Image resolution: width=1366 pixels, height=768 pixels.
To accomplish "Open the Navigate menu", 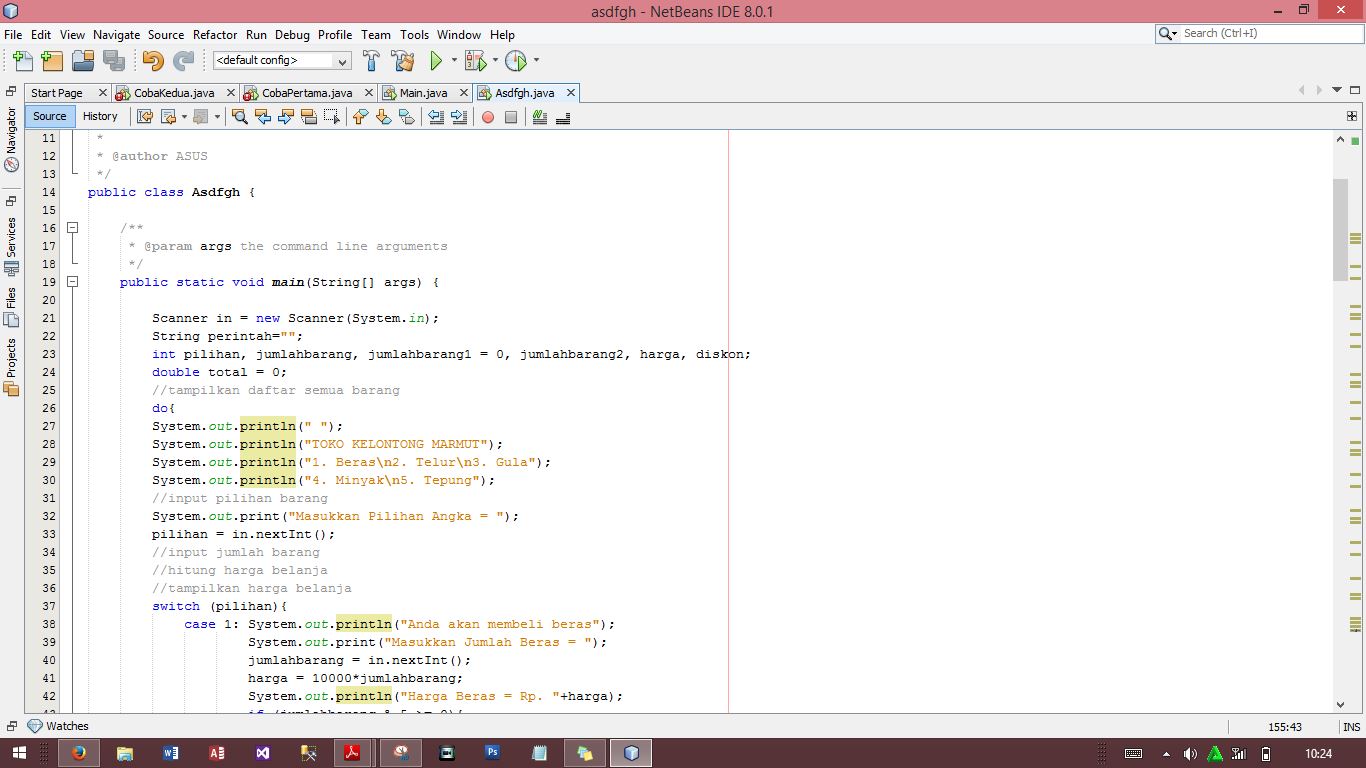I will coord(116,34).
